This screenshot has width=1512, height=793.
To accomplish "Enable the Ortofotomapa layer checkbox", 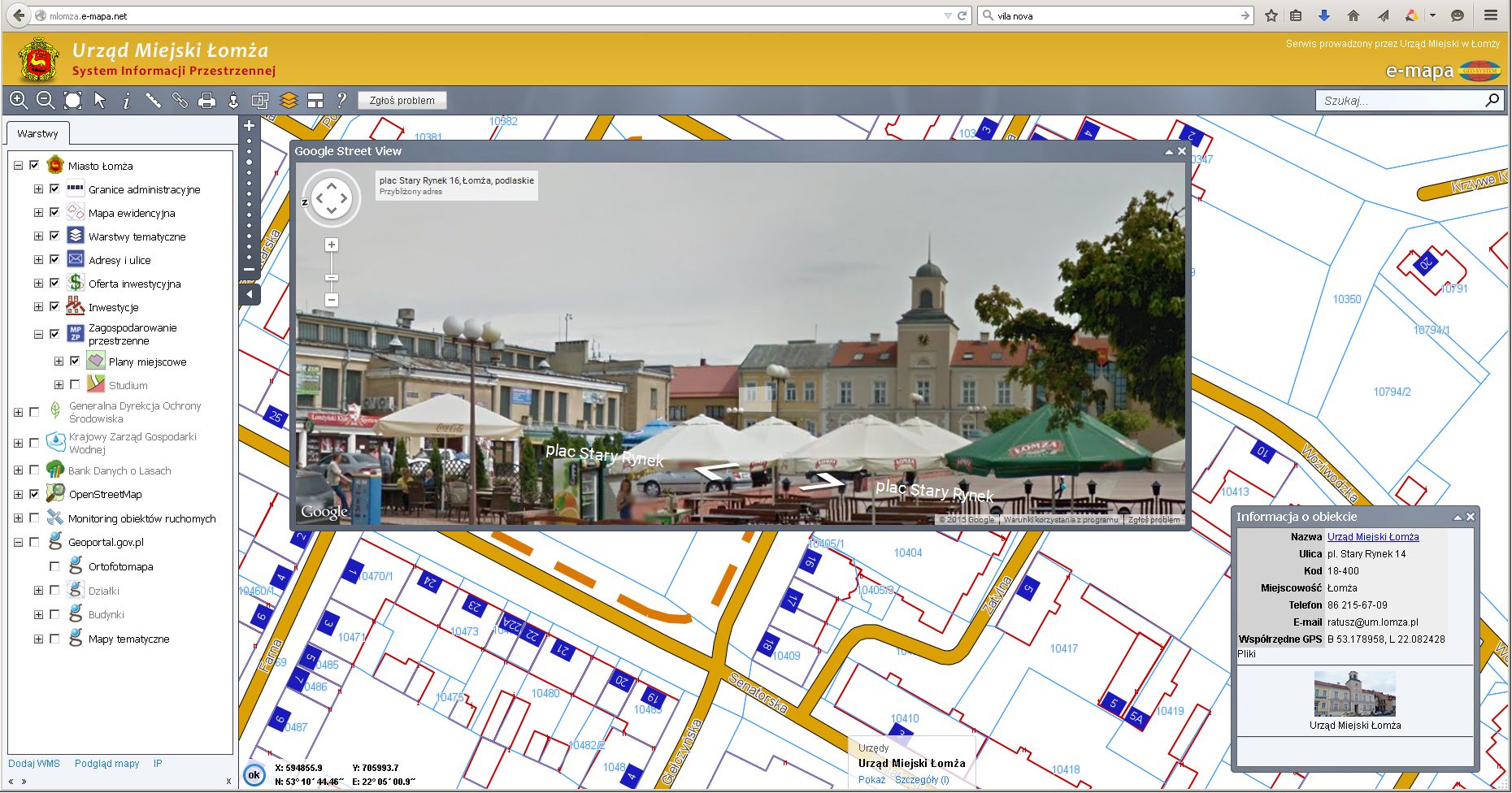I will (54, 566).
